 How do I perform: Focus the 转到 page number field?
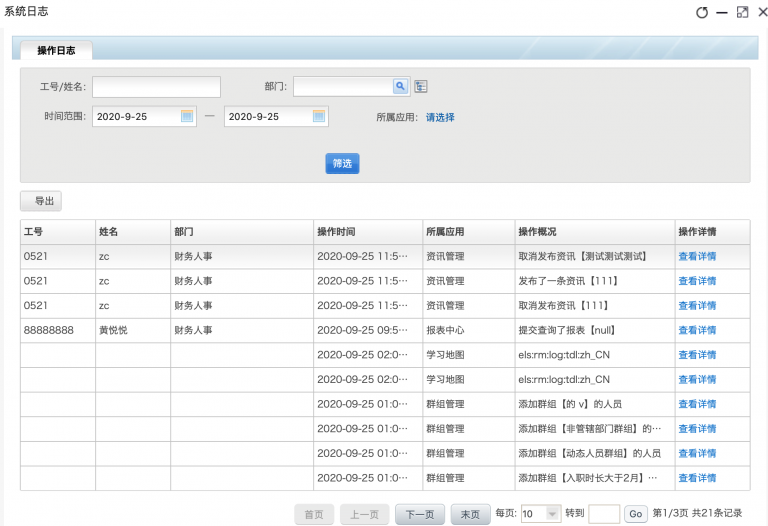[x=604, y=514]
